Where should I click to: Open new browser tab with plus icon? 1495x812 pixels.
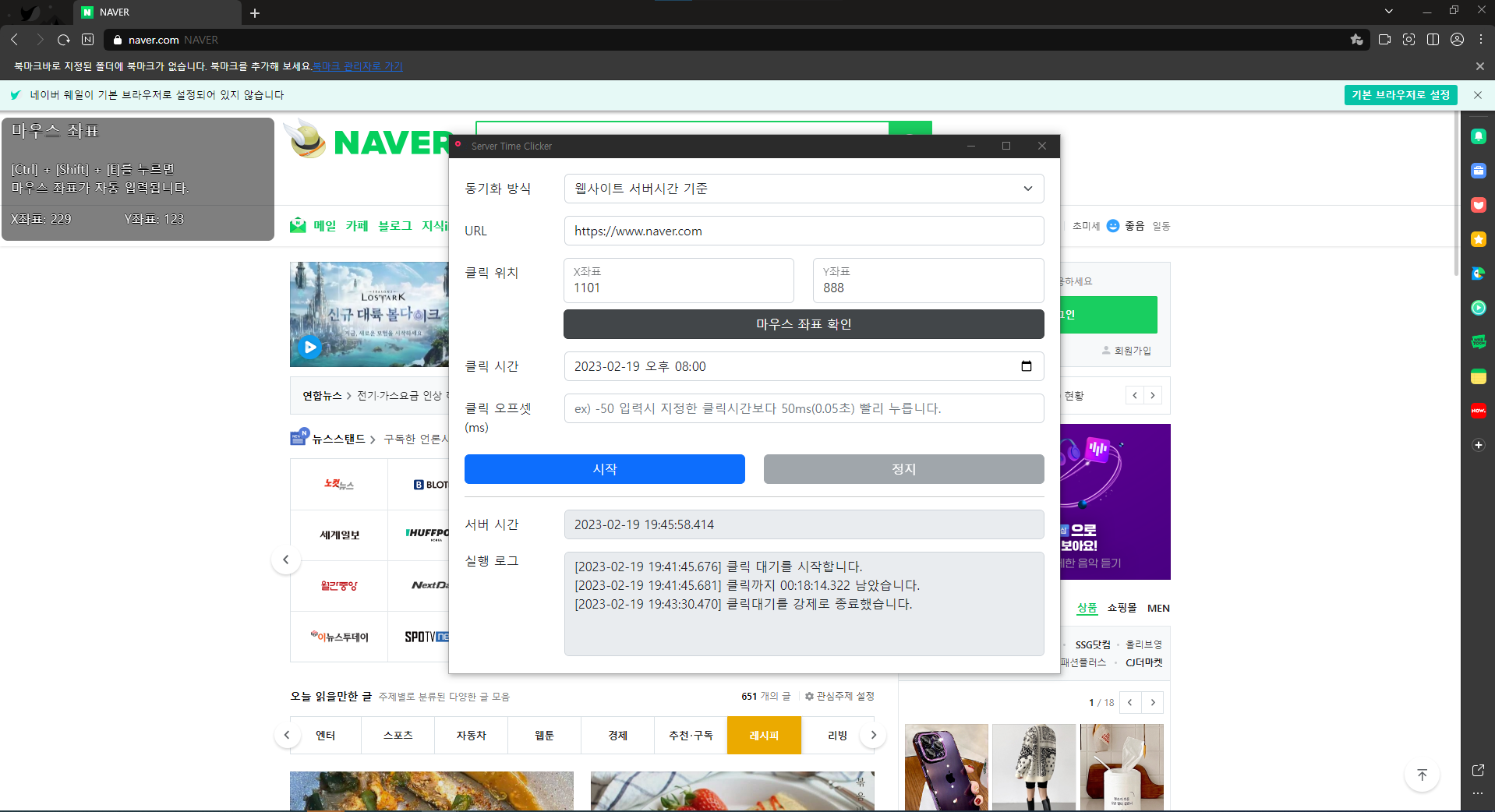pyautogui.click(x=255, y=12)
